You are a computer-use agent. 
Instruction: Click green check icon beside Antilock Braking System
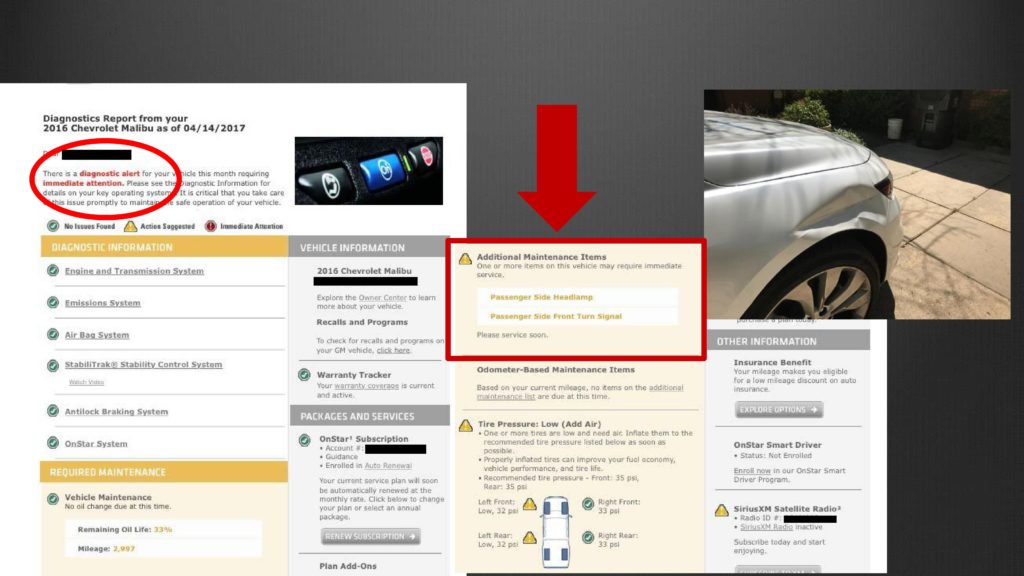pyautogui.click(x=53, y=411)
